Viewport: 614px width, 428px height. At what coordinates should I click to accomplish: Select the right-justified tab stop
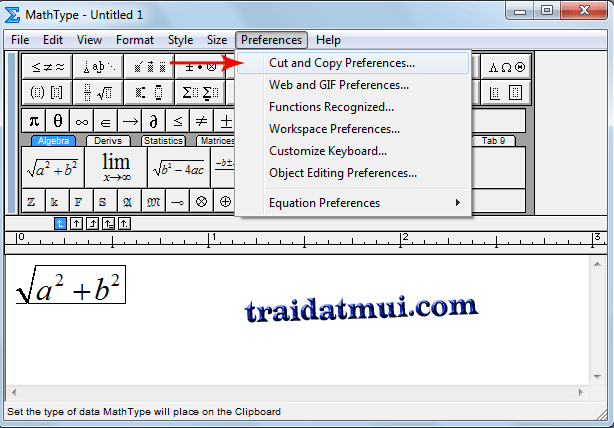coord(92,224)
